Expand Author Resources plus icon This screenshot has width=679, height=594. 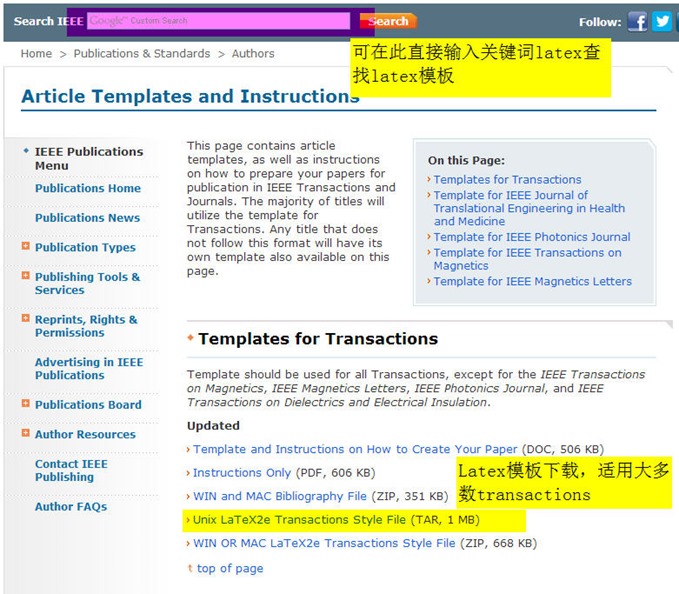[x=26, y=433]
